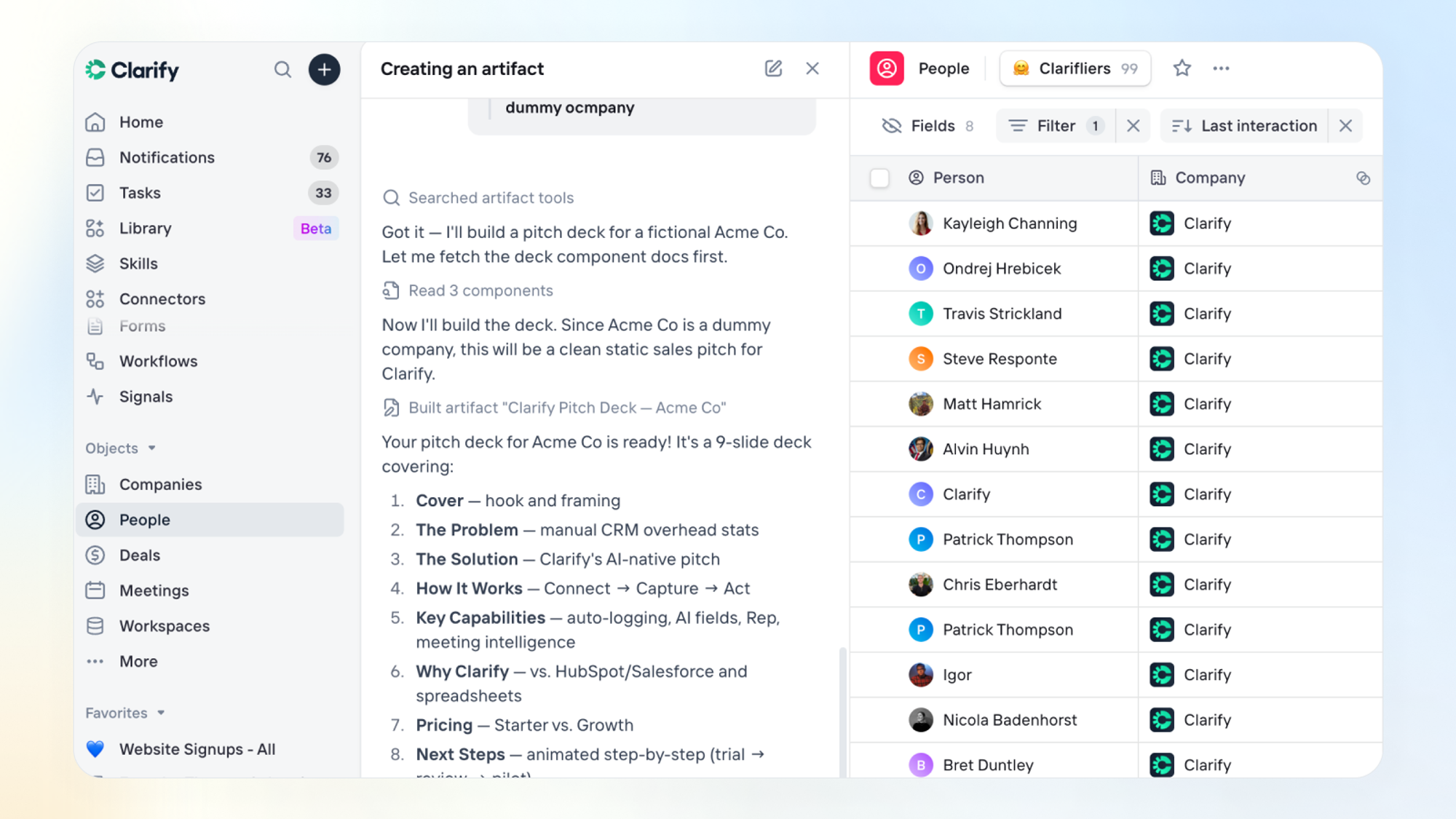The width and height of the screenshot is (1456, 819).
Task: Clear the Last interaction sort
Action: (1345, 126)
